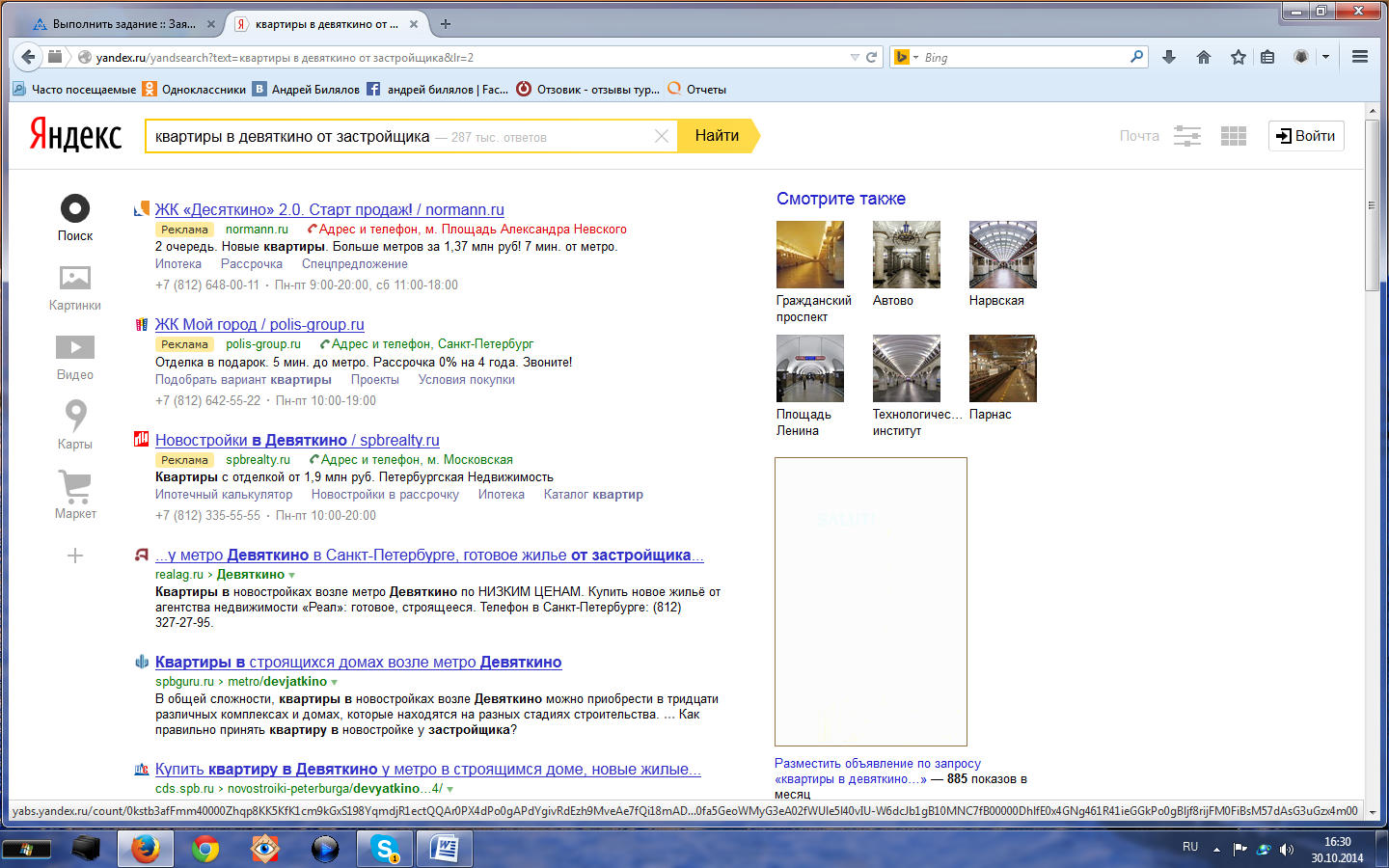This screenshot has height=868, width=1389.
Task: Open Skype from taskbar
Action: point(385,849)
